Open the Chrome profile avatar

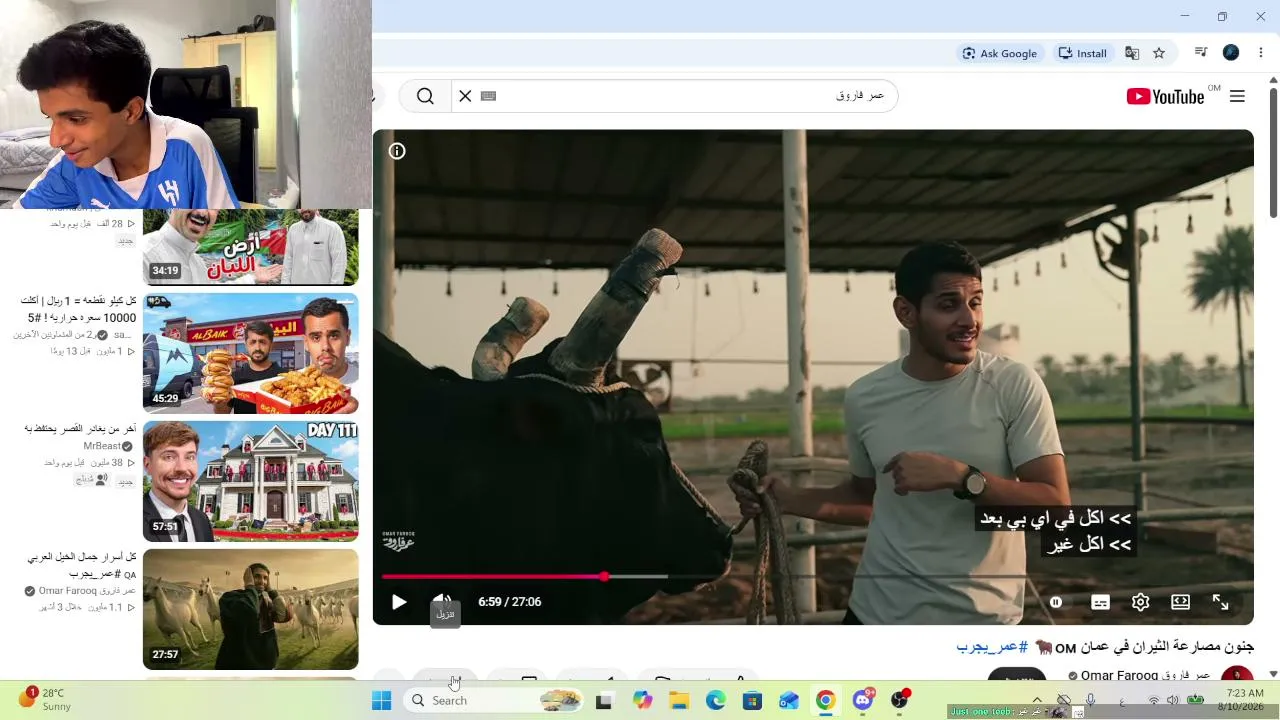[1231, 53]
